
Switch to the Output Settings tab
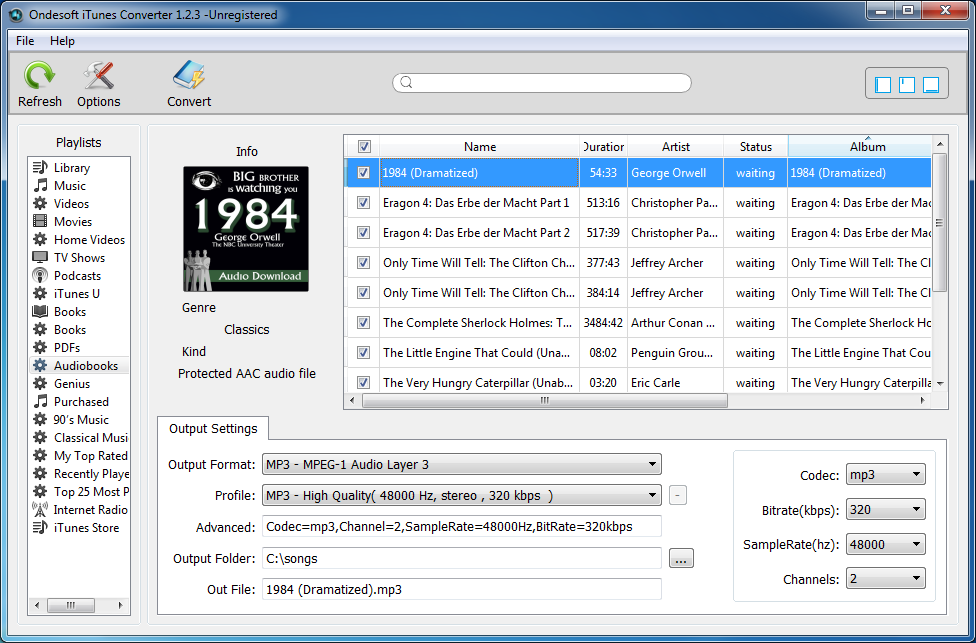(x=213, y=428)
